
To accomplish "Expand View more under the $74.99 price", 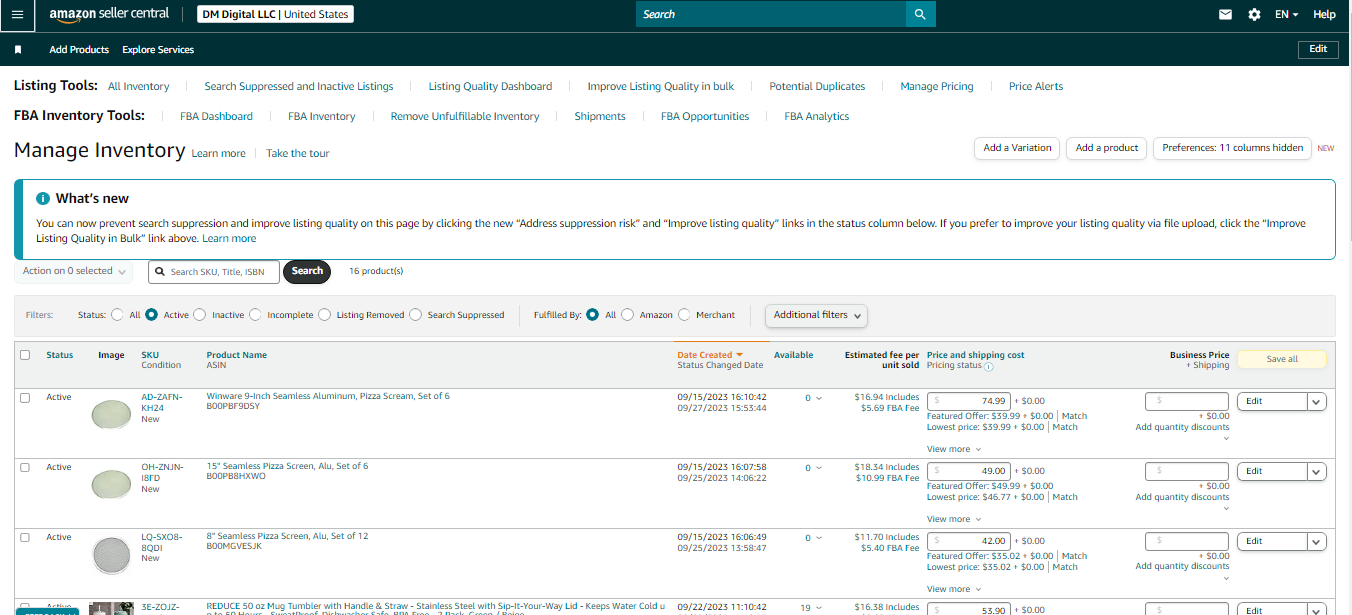I will coord(954,449).
